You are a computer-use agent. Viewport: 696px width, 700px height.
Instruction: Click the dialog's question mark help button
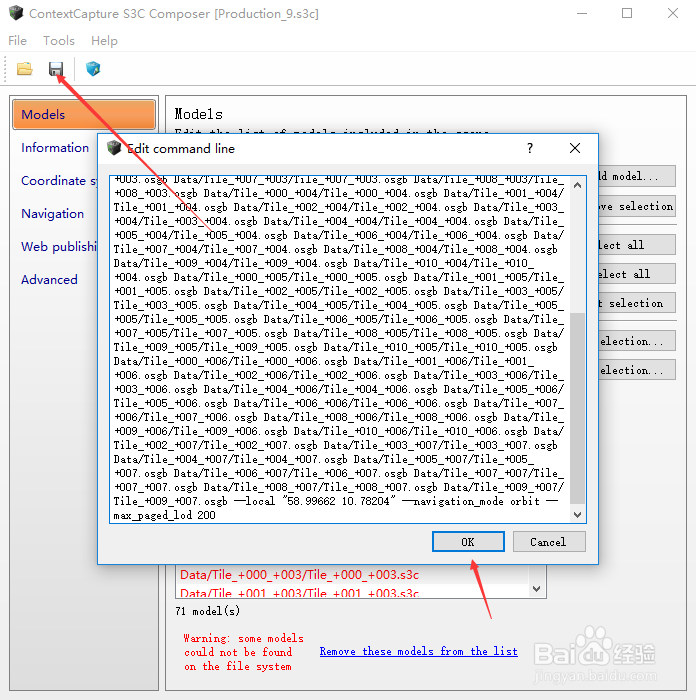pyautogui.click(x=529, y=148)
